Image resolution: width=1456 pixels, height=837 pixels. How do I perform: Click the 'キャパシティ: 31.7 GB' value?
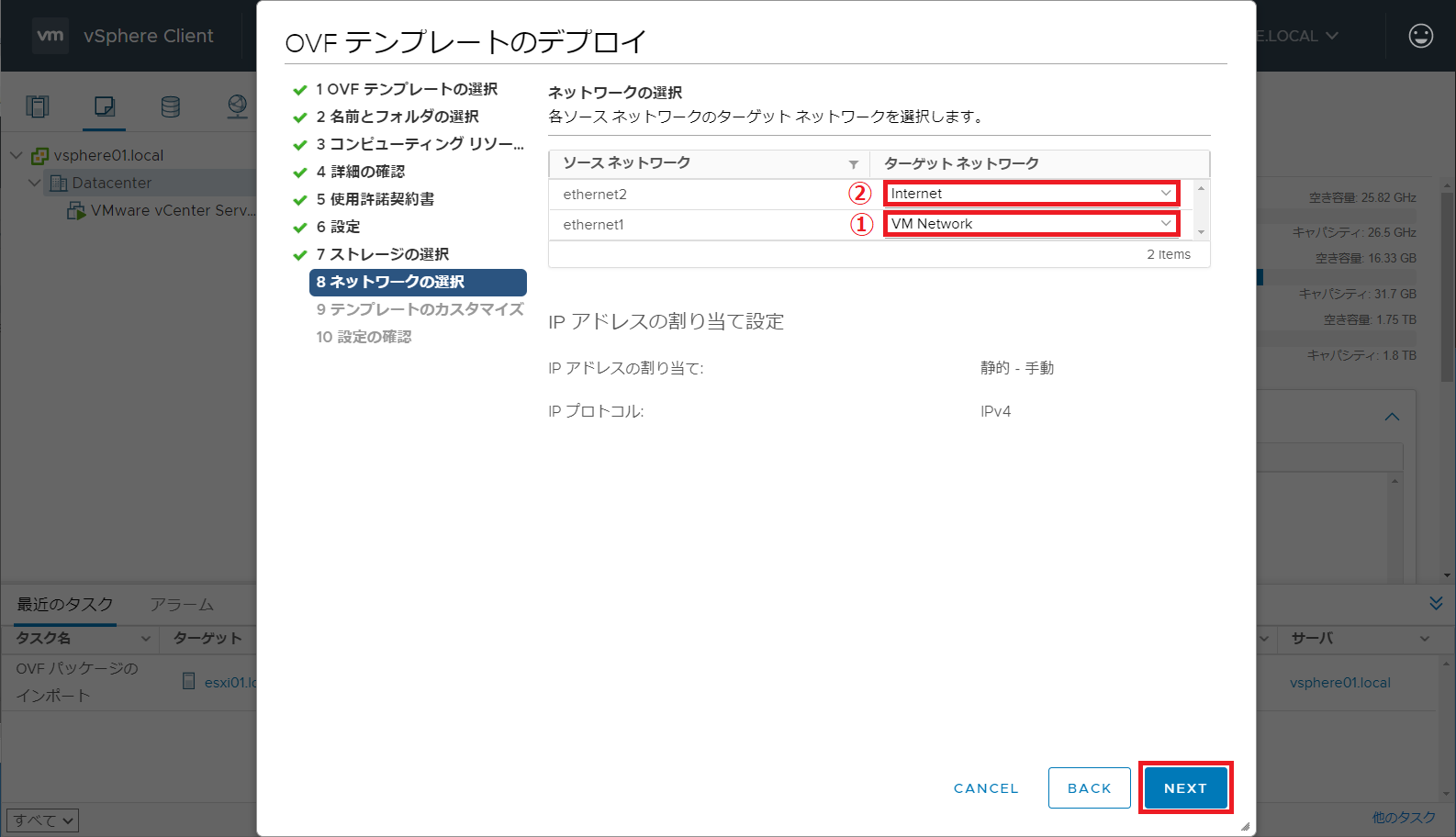[1358, 294]
